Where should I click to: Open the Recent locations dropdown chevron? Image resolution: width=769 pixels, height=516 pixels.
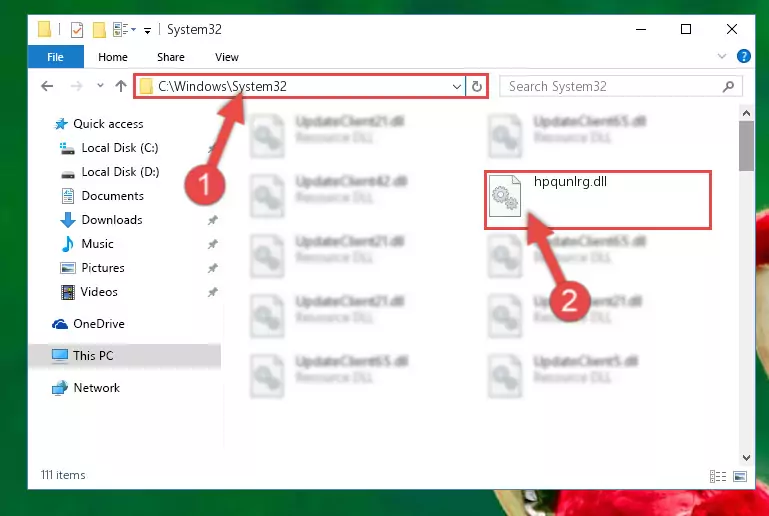tap(100, 86)
